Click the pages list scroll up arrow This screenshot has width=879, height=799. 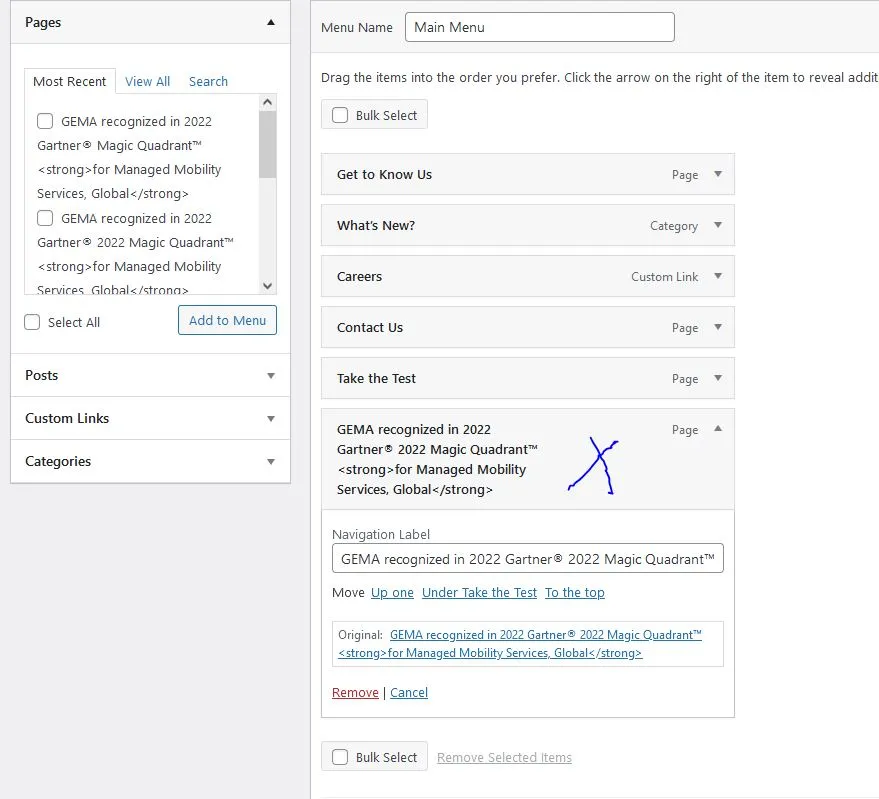(x=267, y=102)
